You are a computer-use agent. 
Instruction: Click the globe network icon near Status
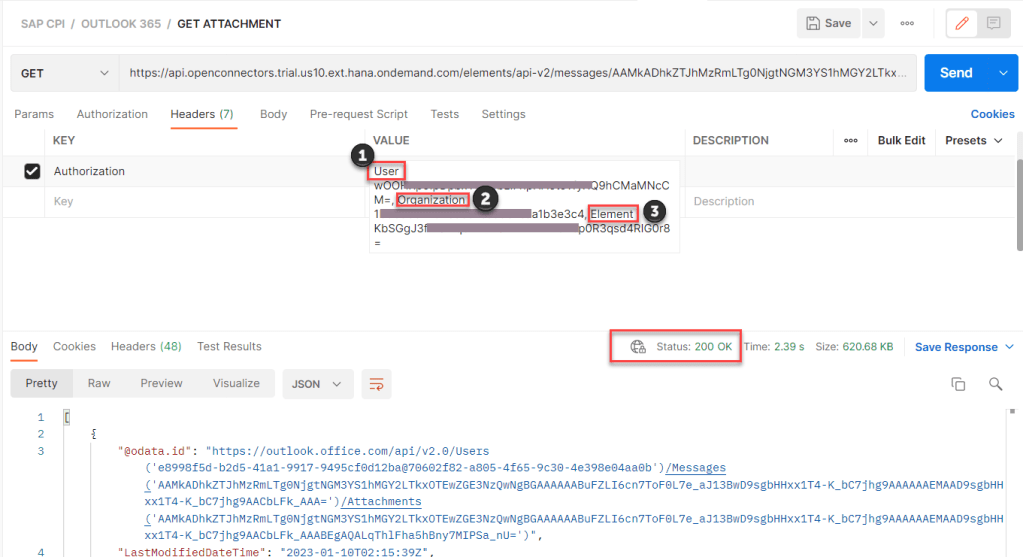point(638,347)
